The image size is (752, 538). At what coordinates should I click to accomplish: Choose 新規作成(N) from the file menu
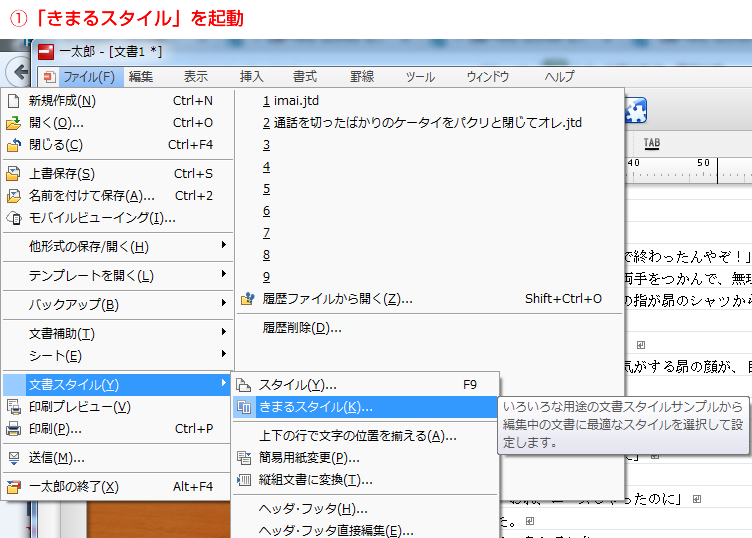(x=118, y=101)
